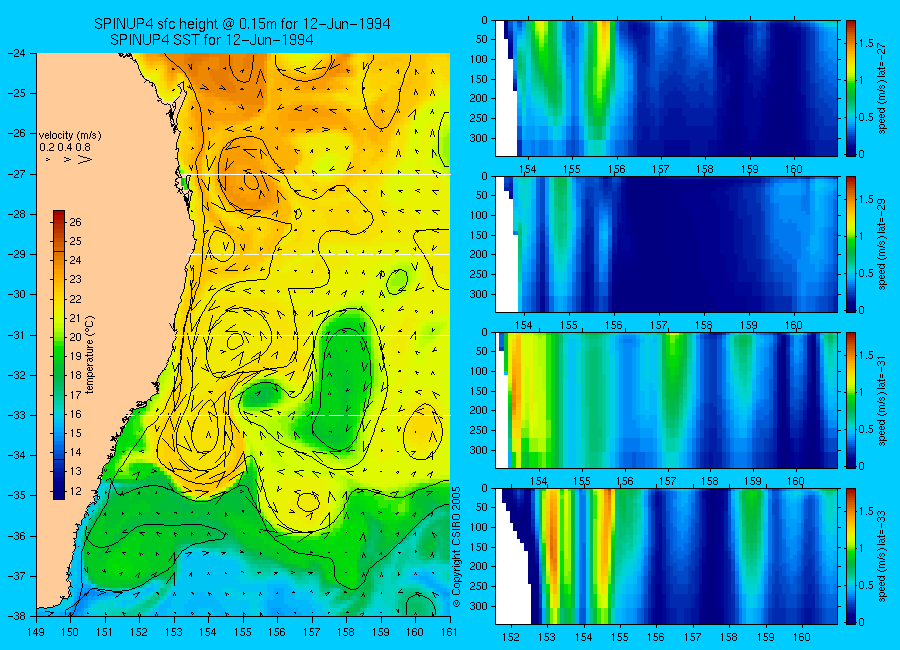Open the lat=-29 speed section plot
The image size is (900, 650).
click(x=666, y=244)
